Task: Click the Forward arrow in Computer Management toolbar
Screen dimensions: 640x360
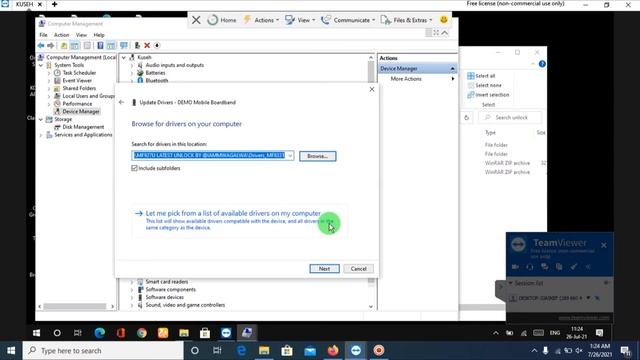Action: (x=51, y=46)
